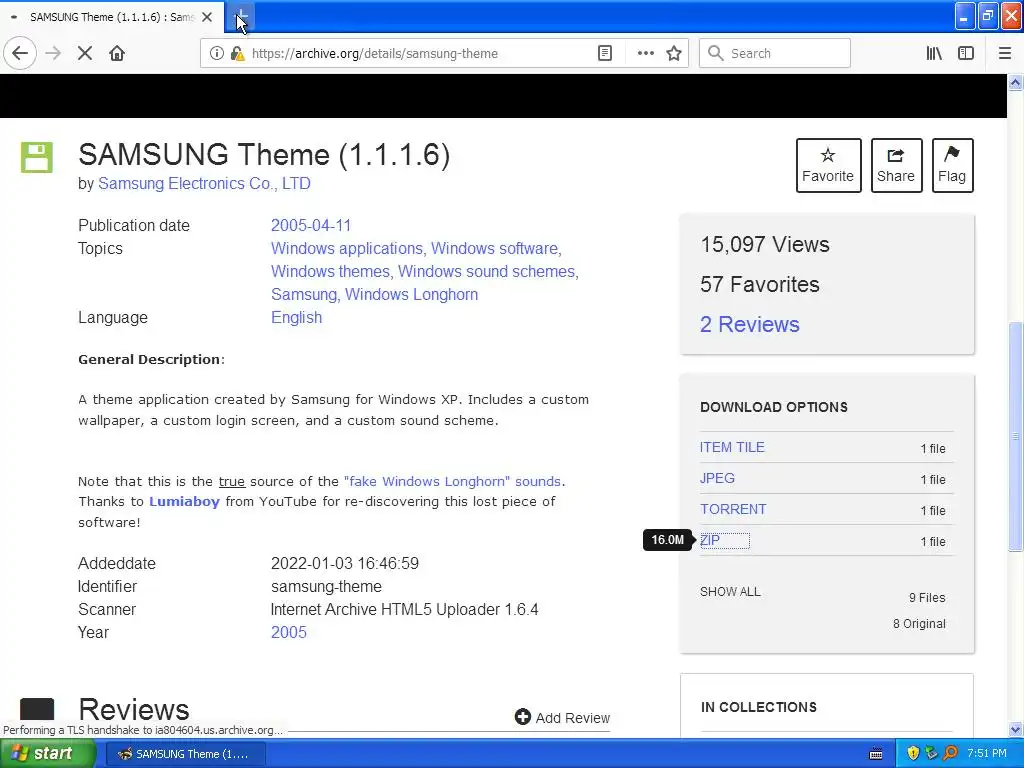1024x768 pixels.
Task: Click the page scrollbar up arrow
Action: click(1015, 82)
